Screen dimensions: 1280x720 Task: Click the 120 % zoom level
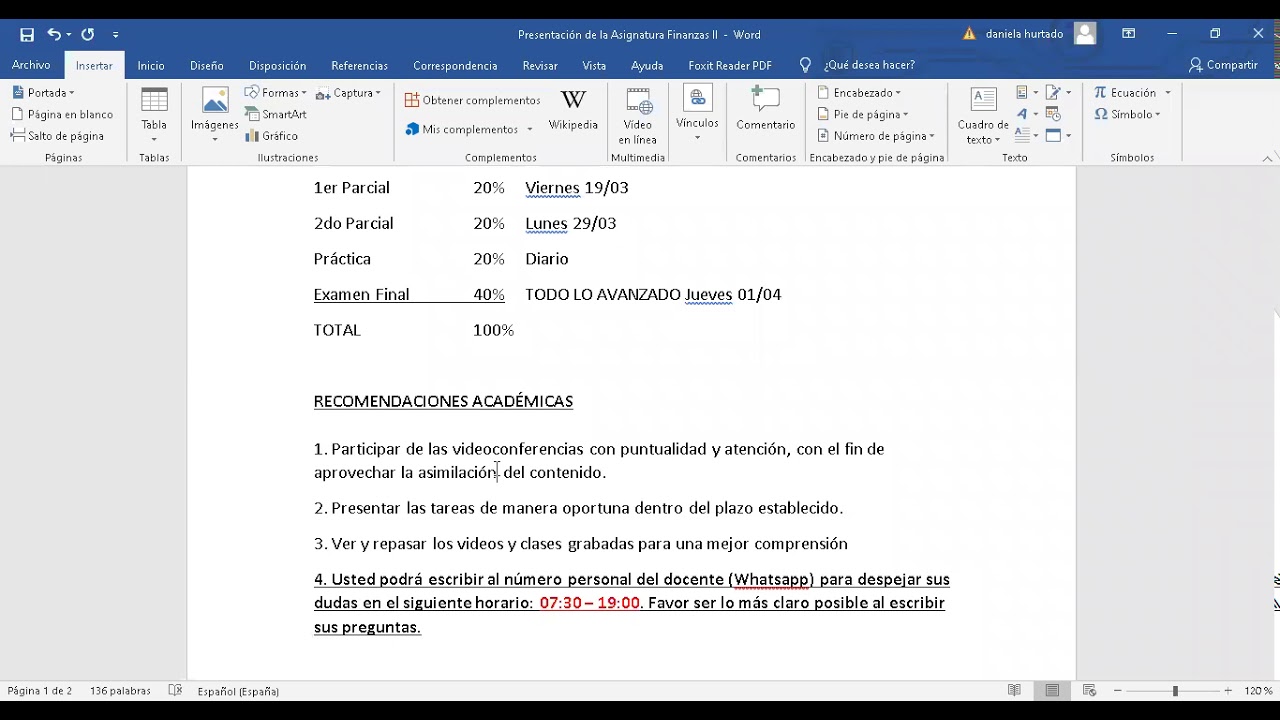[1258, 691]
